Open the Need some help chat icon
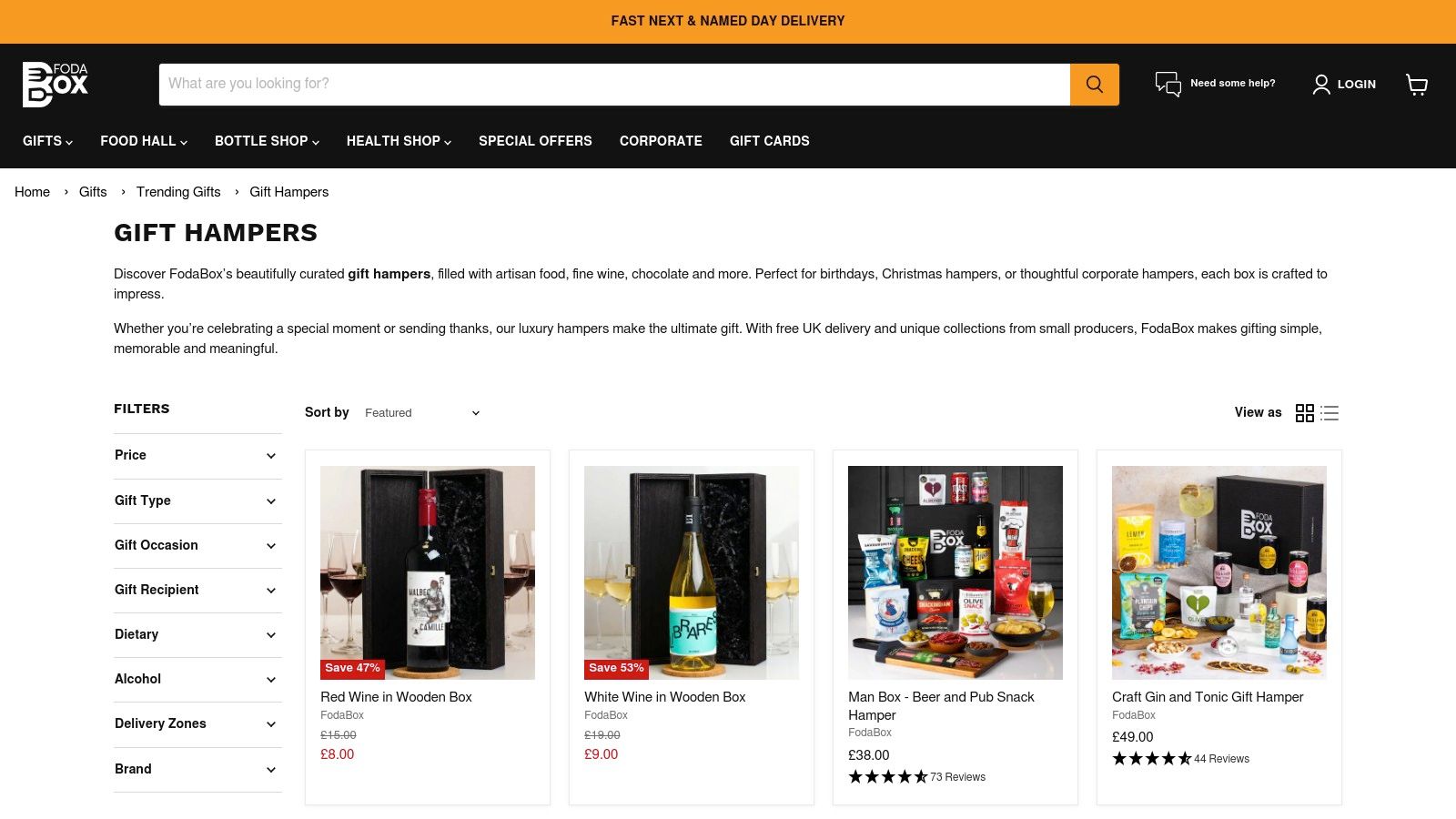This screenshot has width=1456, height=819. tap(1168, 84)
